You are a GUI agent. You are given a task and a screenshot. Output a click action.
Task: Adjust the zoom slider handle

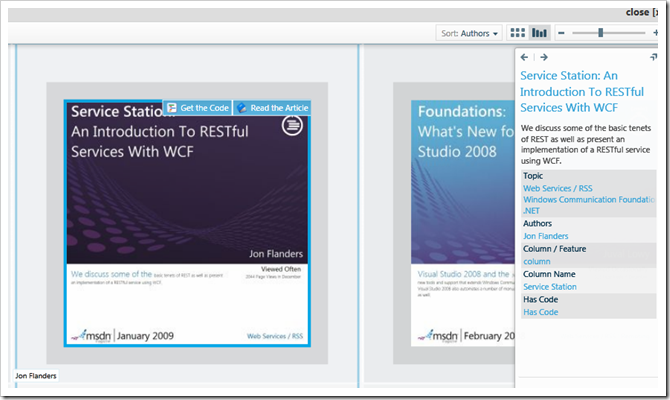tap(600, 33)
